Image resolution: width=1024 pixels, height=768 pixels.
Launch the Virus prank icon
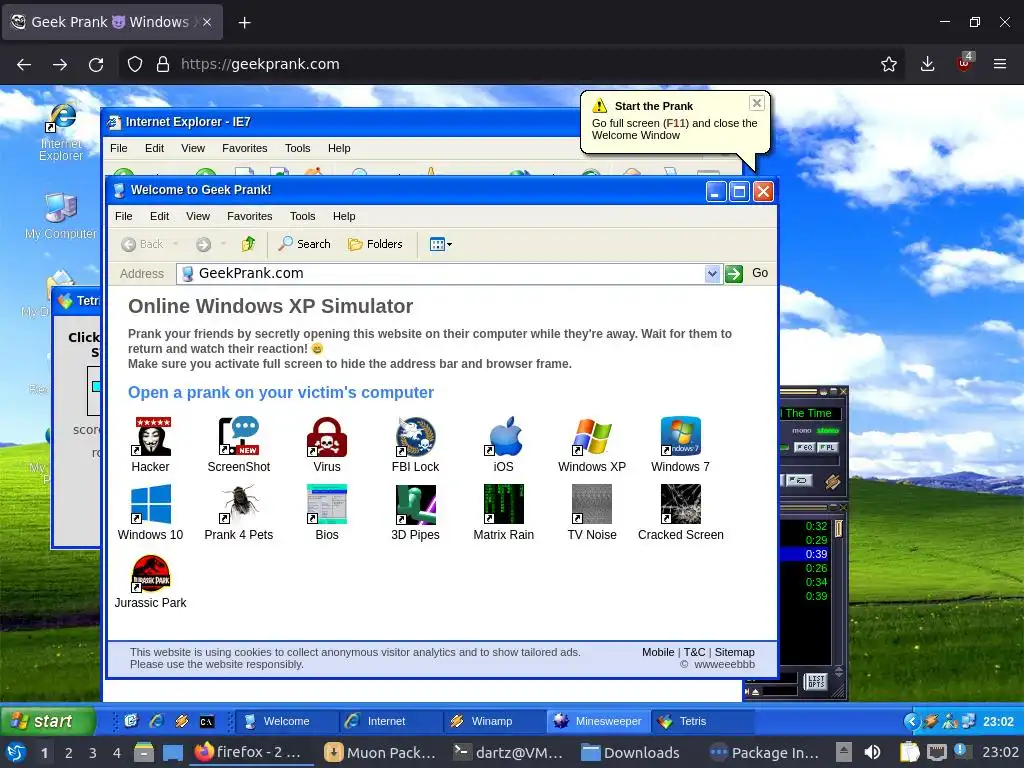(x=327, y=444)
